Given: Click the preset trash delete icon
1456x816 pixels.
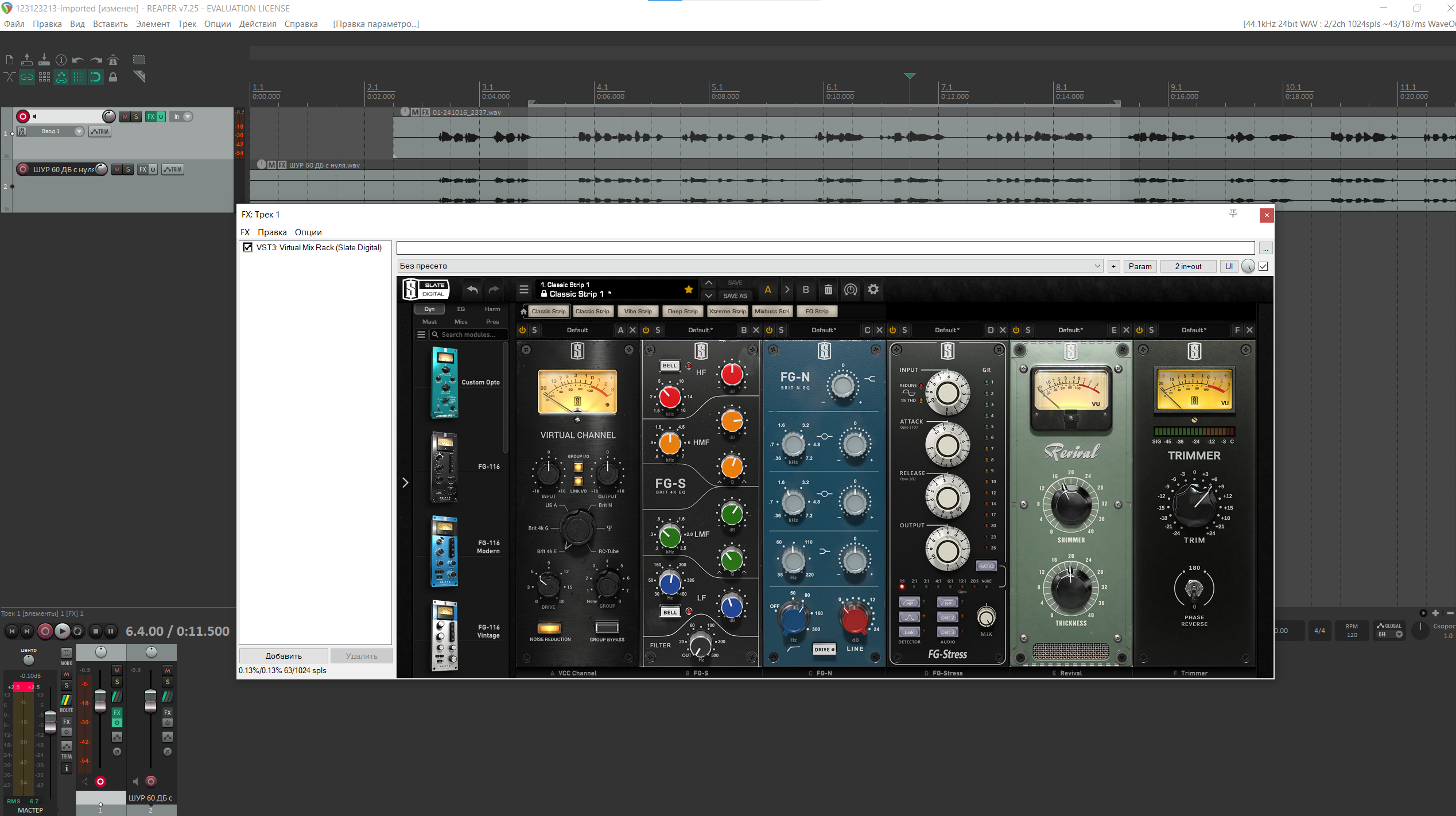Looking at the screenshot, I should pyautogui.click(x=828, y=290).
